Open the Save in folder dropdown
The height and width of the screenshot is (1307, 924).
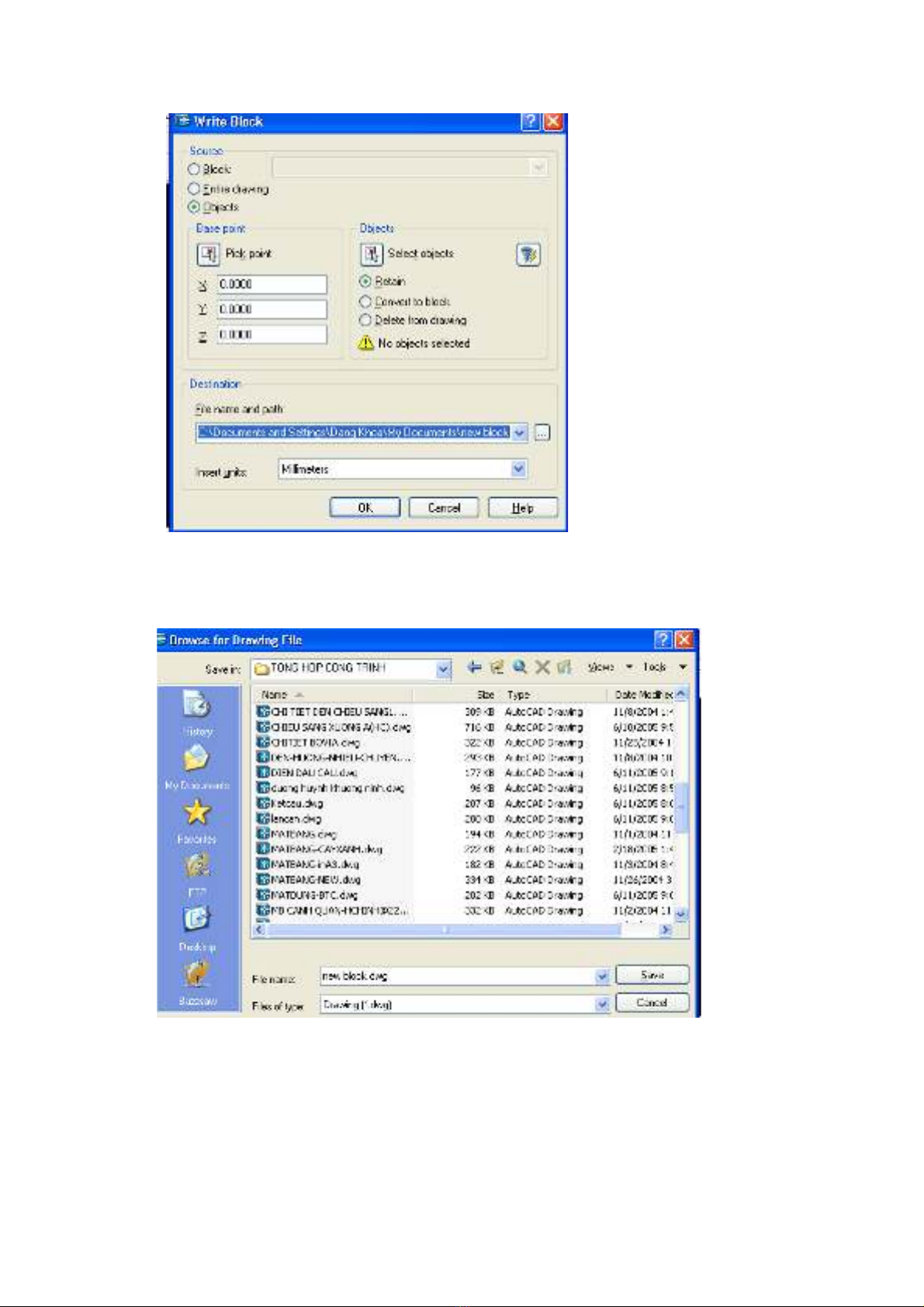point(443,669)
